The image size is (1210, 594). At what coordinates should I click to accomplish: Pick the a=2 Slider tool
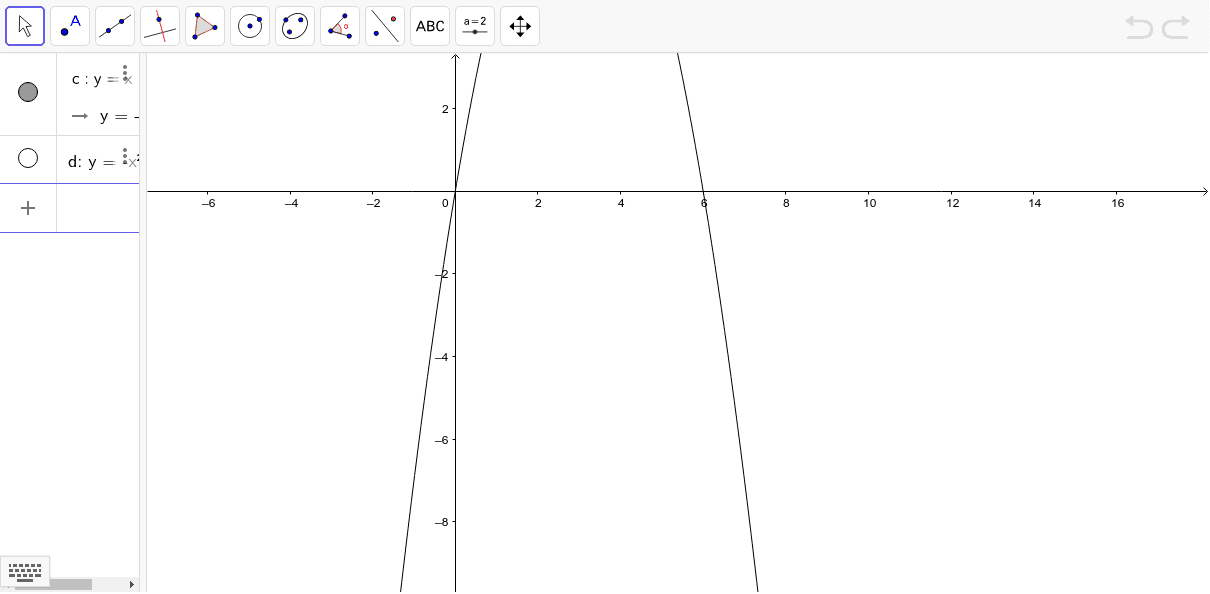point(475,26)
